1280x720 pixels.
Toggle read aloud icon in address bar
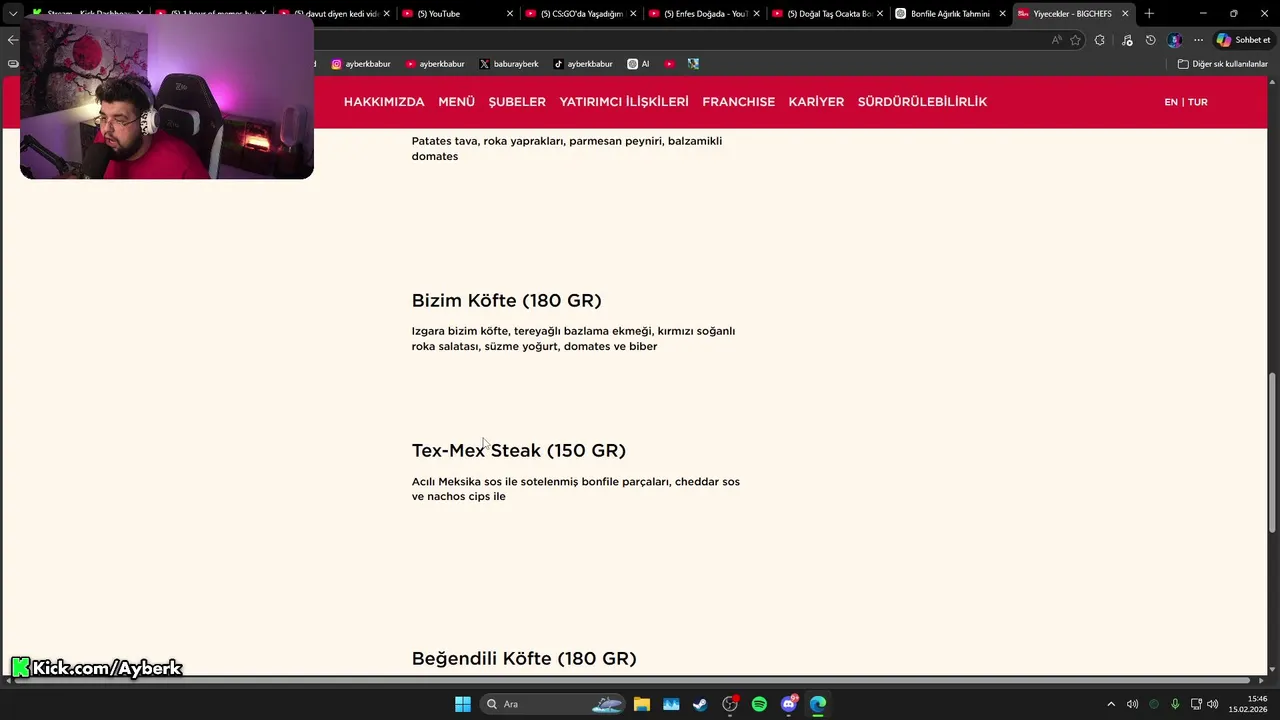click(1056, 40)
